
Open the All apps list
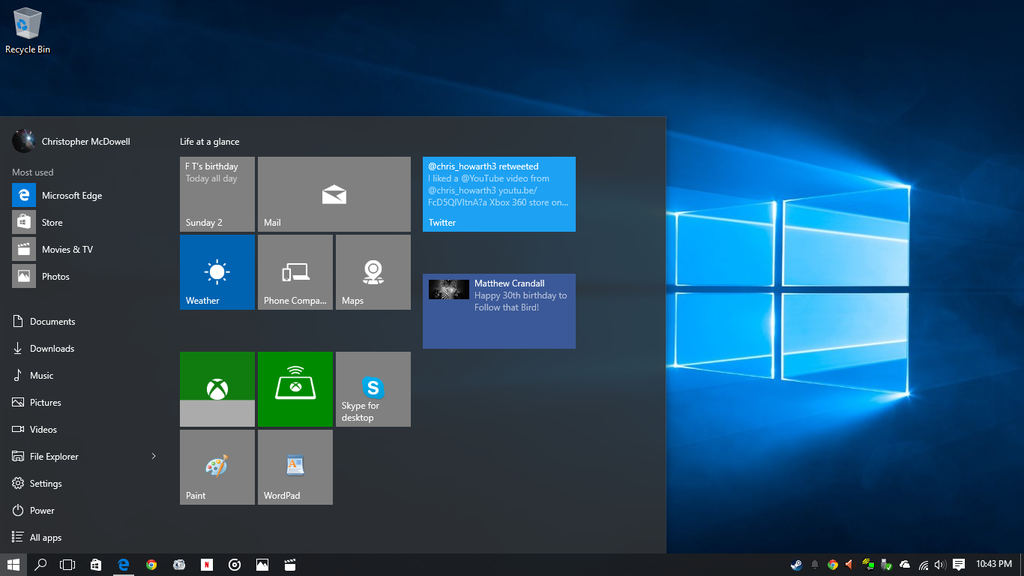(x=45, y=538)
